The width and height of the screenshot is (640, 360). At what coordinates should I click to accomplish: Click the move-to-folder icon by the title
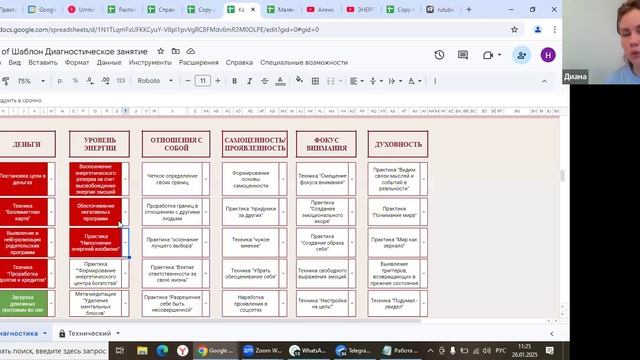click(x=176, y=51)
